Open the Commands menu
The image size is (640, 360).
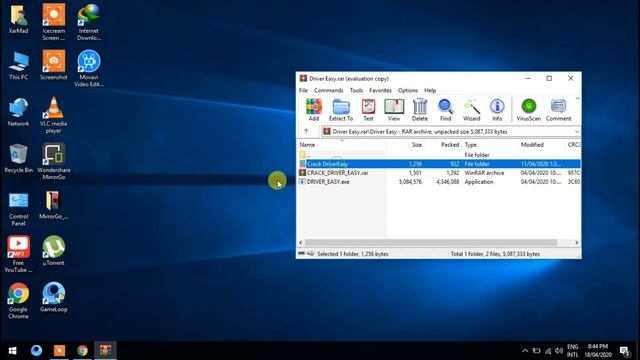[x=329, y=90]
